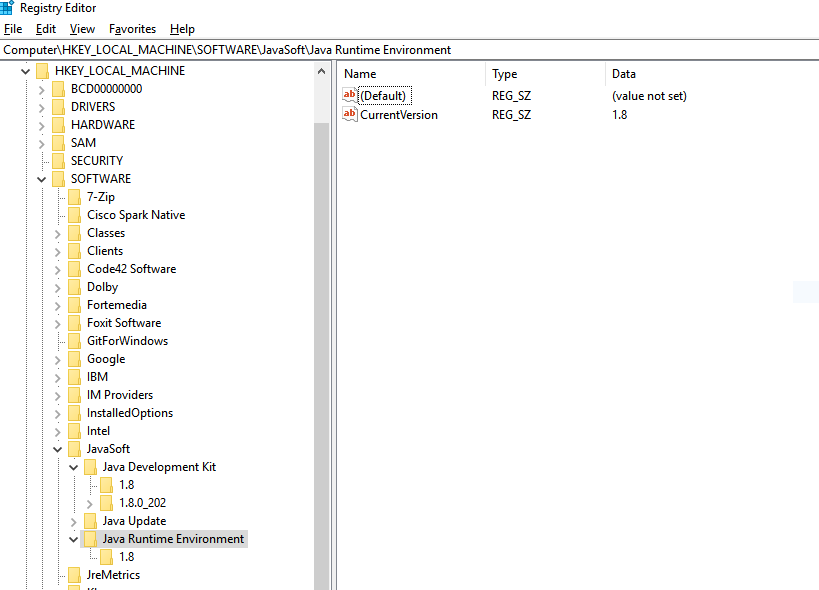Click the Java Update folder icon
The width and height of the screenshot is (819, 590).
coord(90,521)
